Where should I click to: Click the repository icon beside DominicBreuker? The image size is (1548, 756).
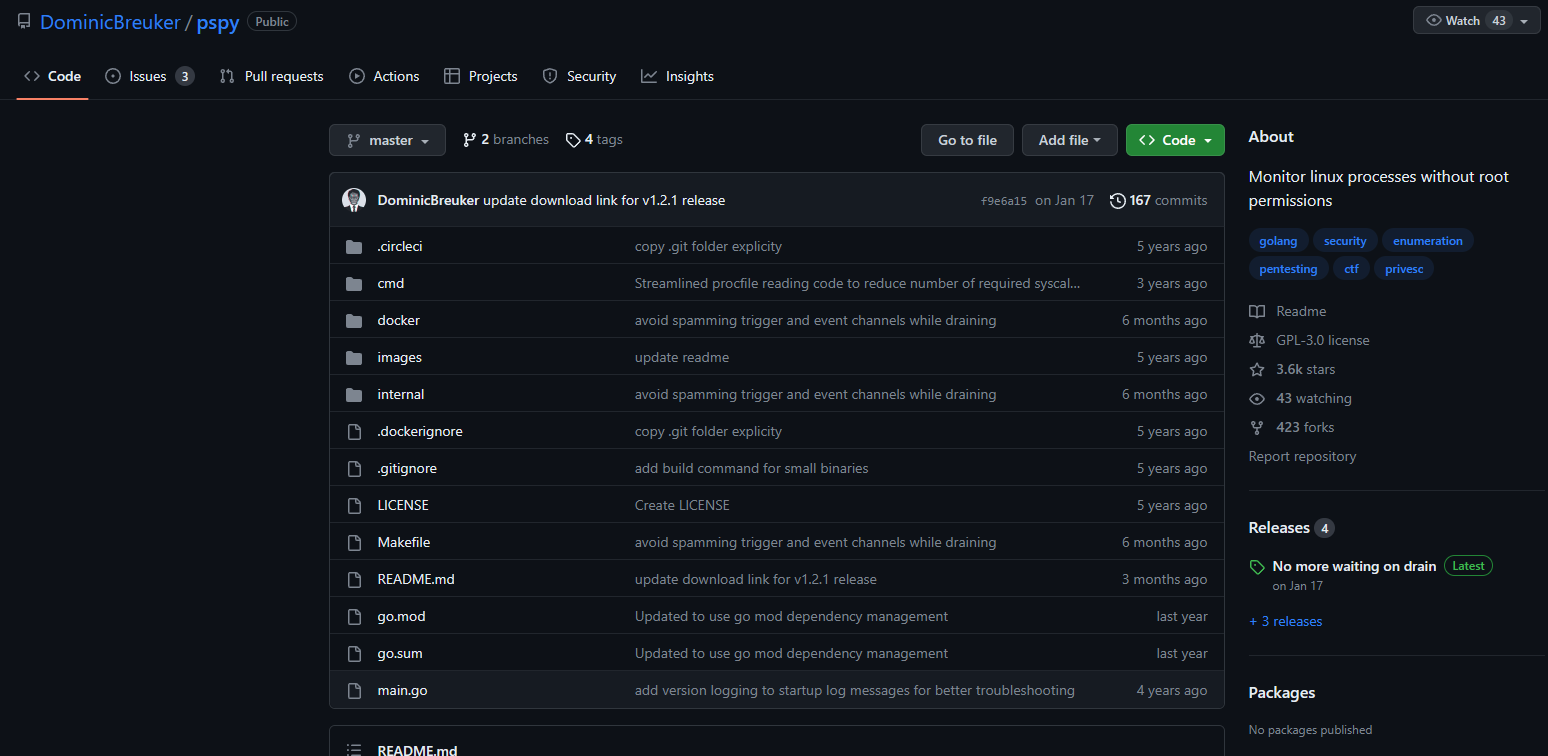tap(24, 21)
